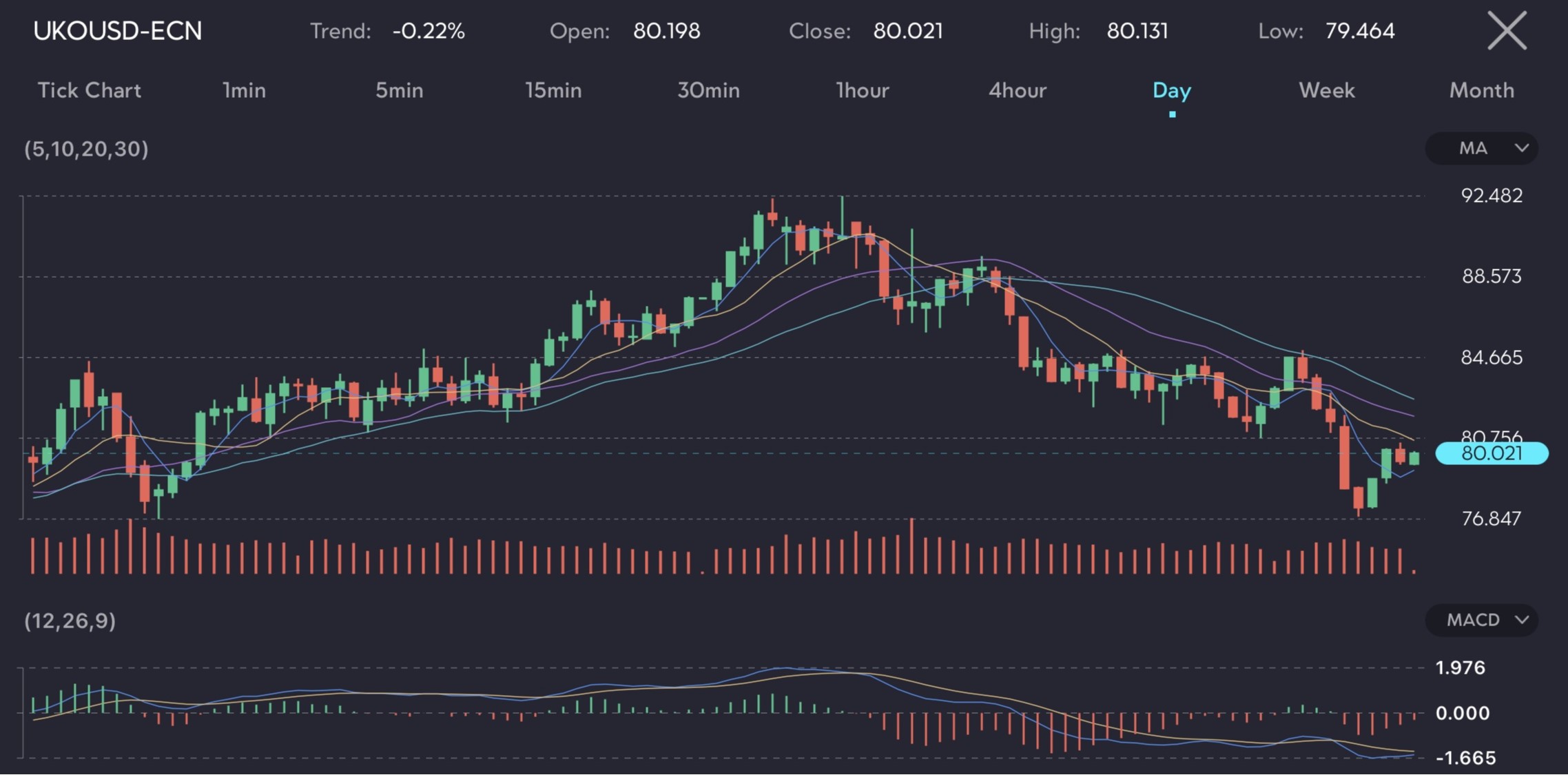
Task: Click the 1.976 MACD axis label
Action: (x=1460, y=668)
